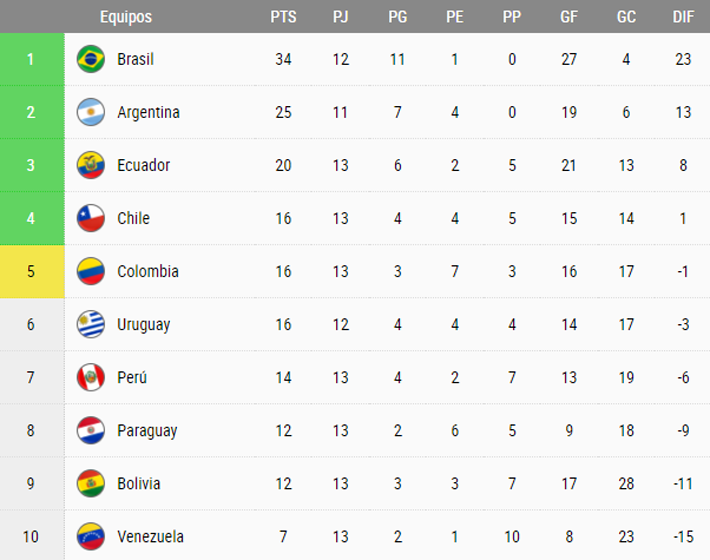Click the Perú flag icon
Viewport: 710px width, 560px height.
[x=91, y=377]
